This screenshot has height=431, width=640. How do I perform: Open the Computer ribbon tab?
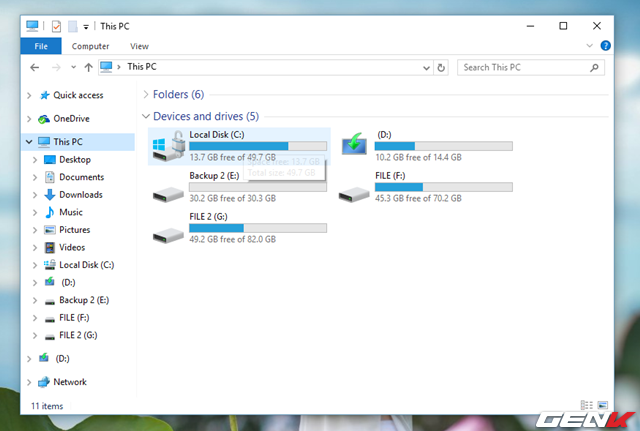(90, 46)
